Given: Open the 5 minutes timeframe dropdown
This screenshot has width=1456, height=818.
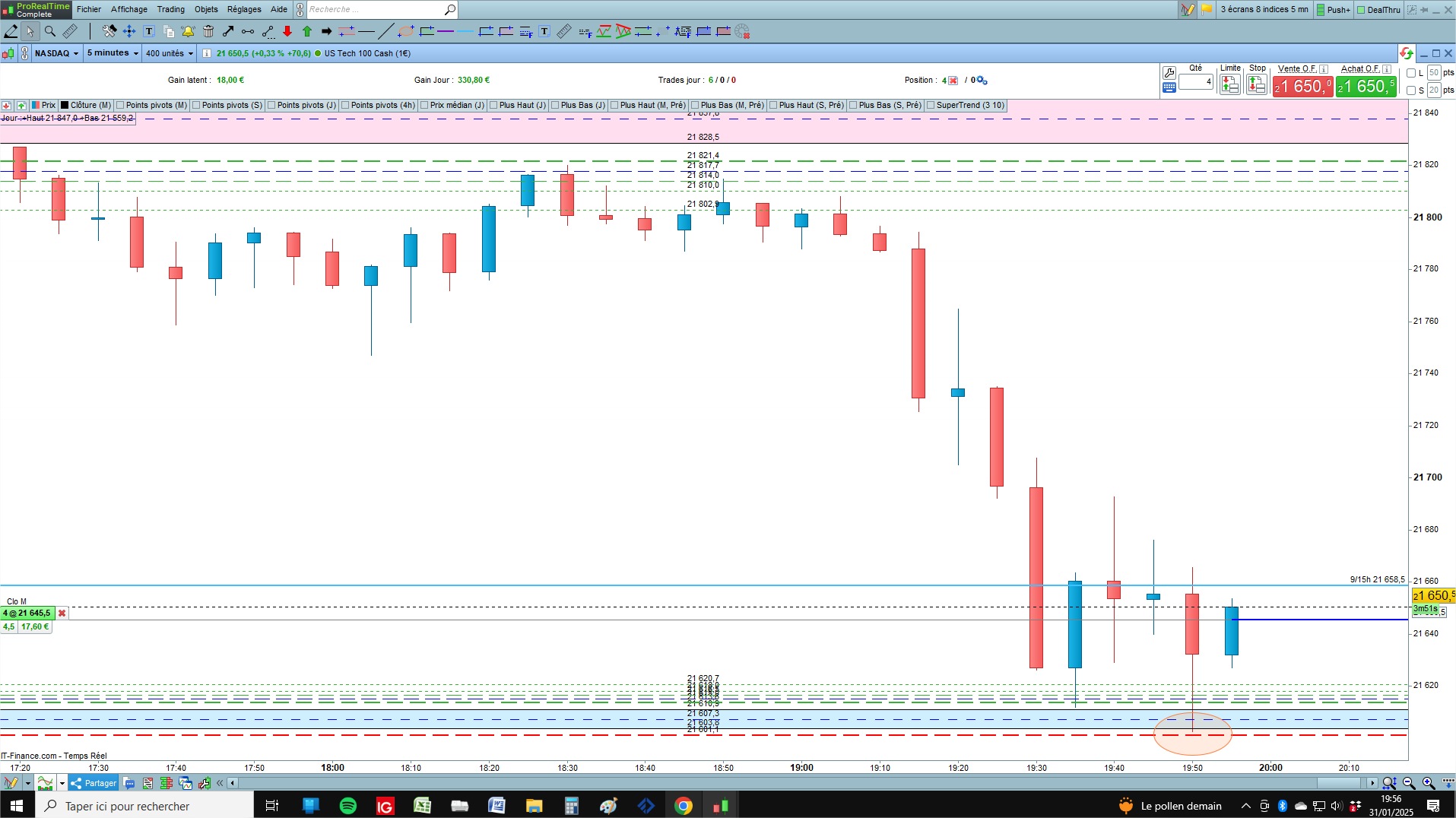Looking at the screenshot, I should [113, 53].
